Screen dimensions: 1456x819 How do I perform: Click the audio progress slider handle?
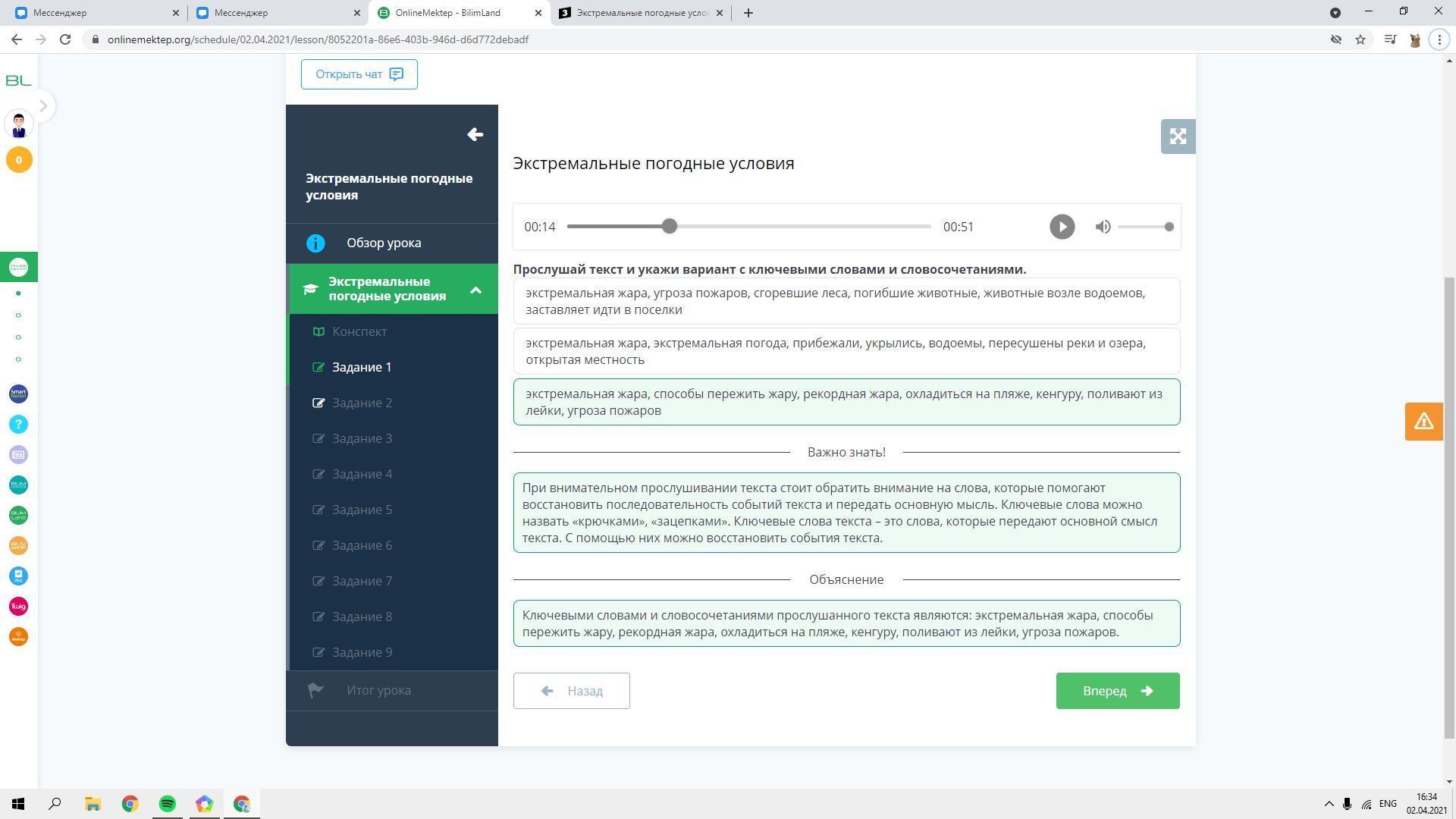669,227
